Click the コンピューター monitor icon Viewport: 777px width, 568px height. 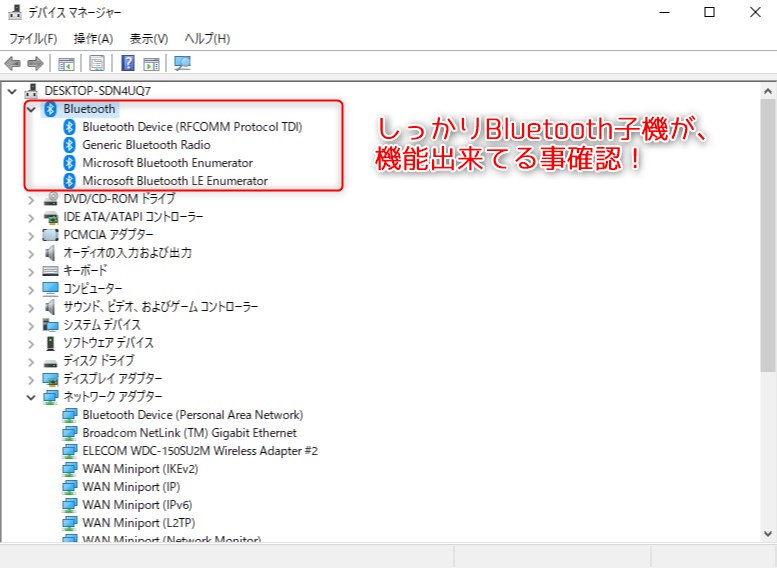pyautogui.click(x=51, y=288)
